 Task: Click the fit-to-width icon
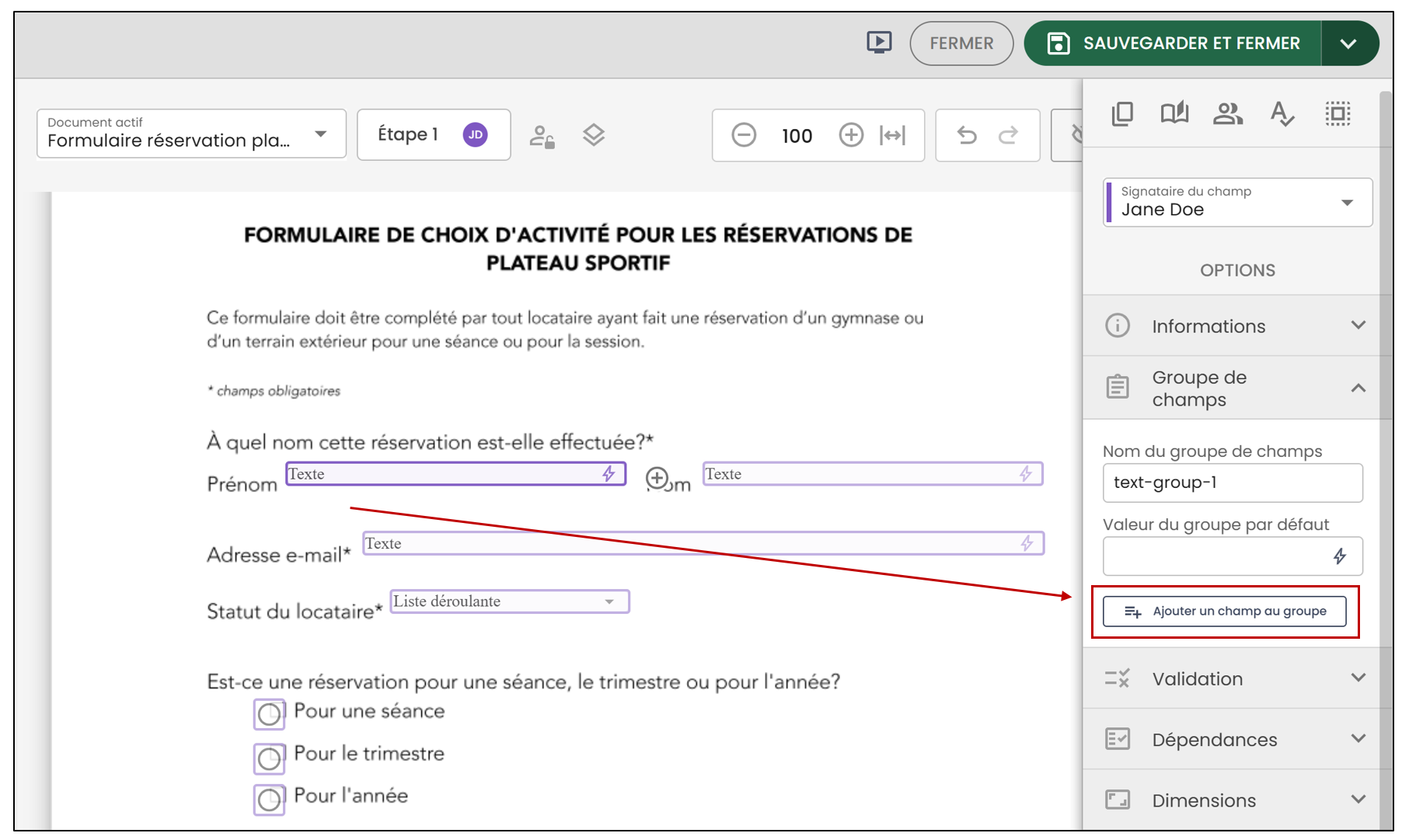tap(892, 135)
